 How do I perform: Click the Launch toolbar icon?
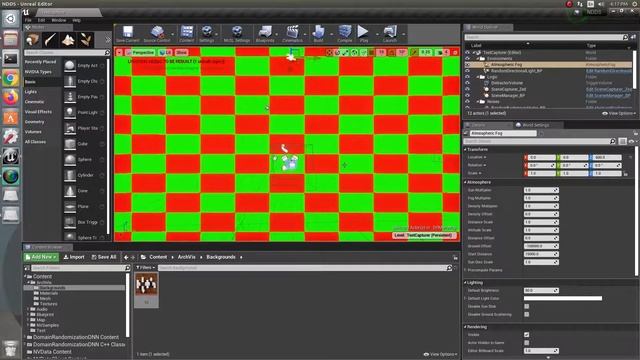coord(390,34)
